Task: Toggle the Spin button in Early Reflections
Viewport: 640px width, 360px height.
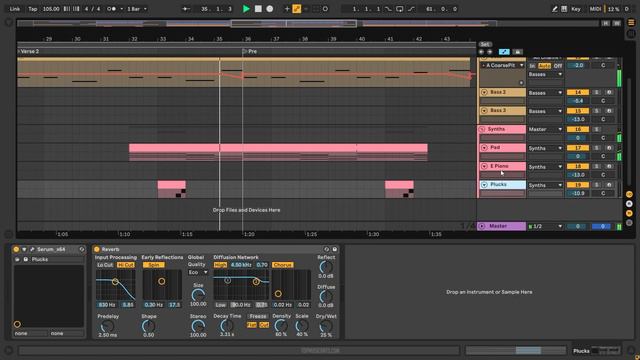Action: tap(153, 265)
